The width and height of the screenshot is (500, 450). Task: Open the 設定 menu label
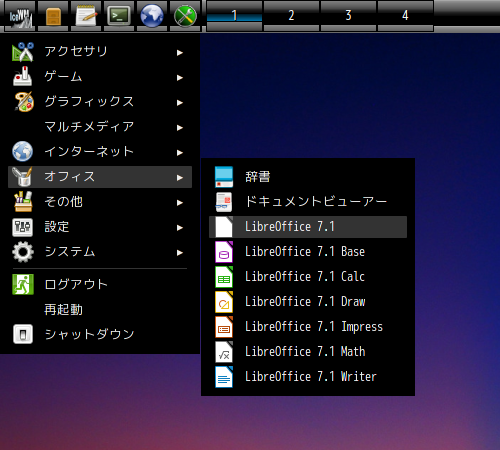pos(57,227)
